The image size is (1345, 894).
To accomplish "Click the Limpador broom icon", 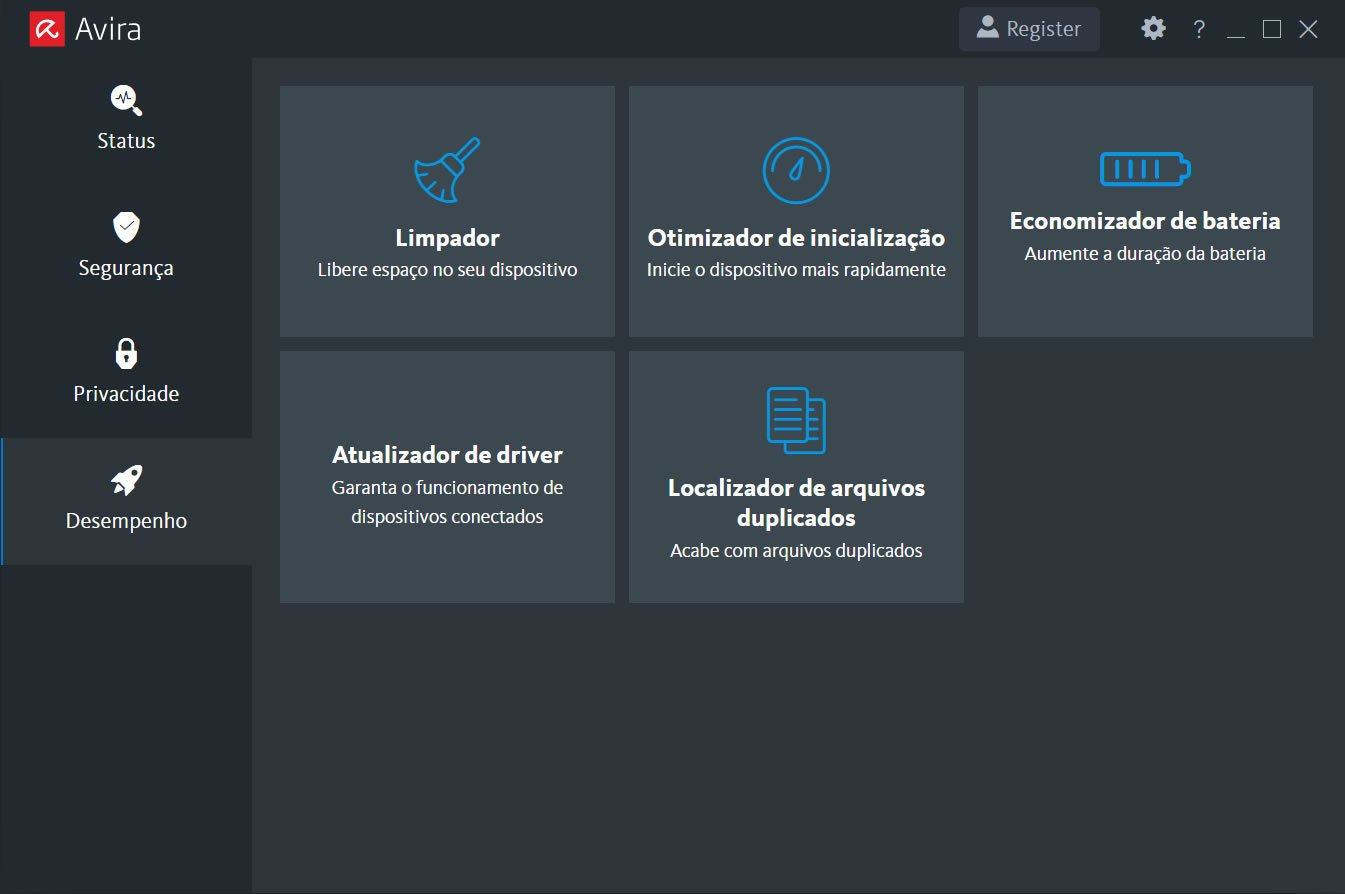I will point(447,170).
